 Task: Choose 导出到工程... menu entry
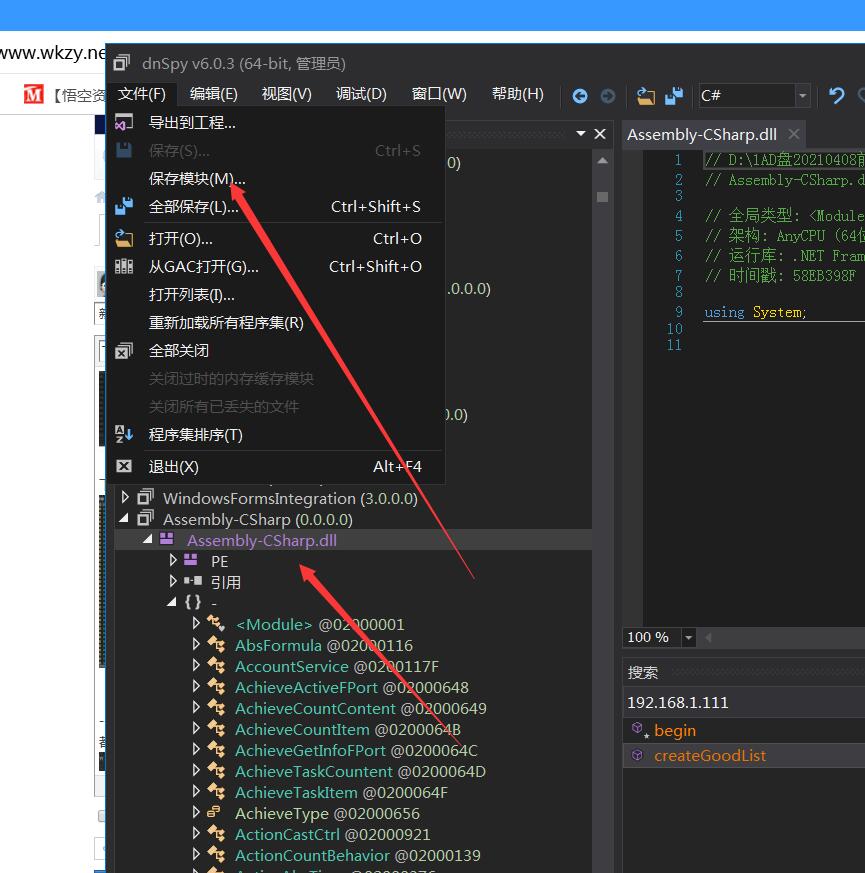coord(276,122)
